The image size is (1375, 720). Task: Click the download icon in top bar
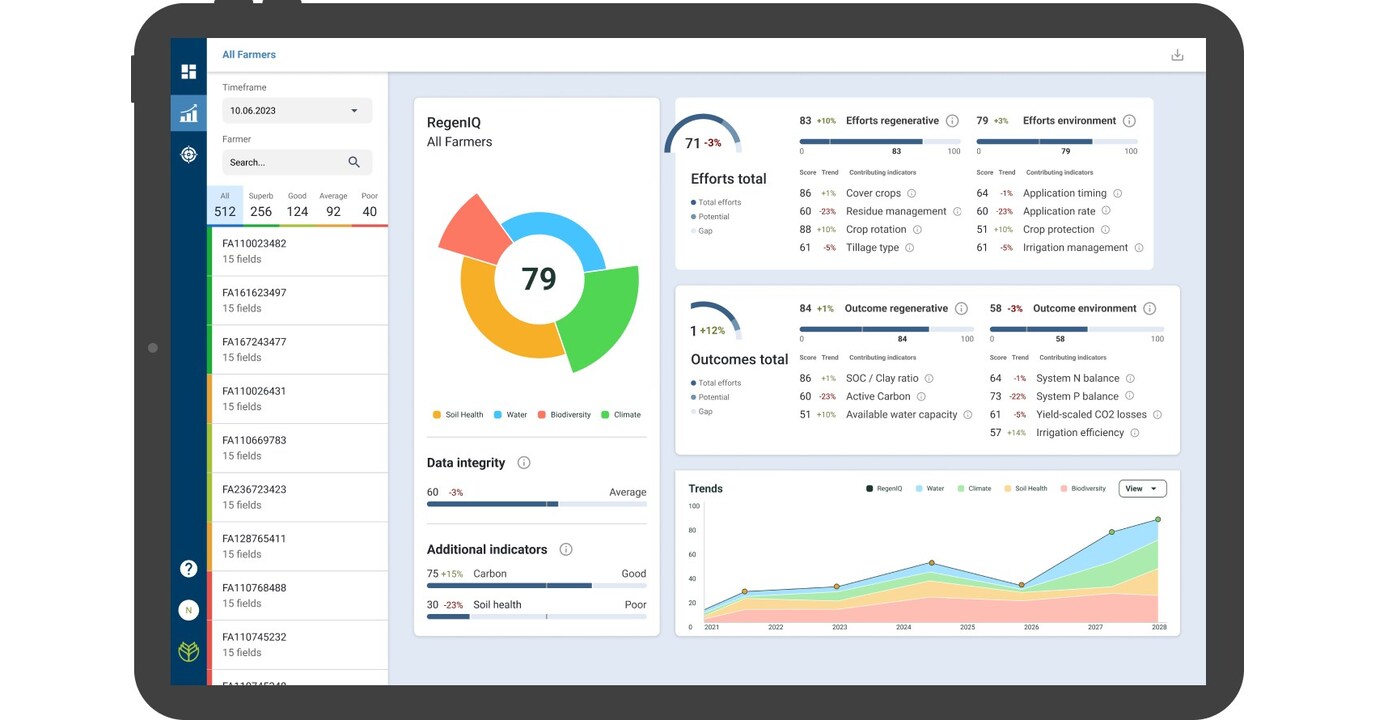pos(1177,55)
